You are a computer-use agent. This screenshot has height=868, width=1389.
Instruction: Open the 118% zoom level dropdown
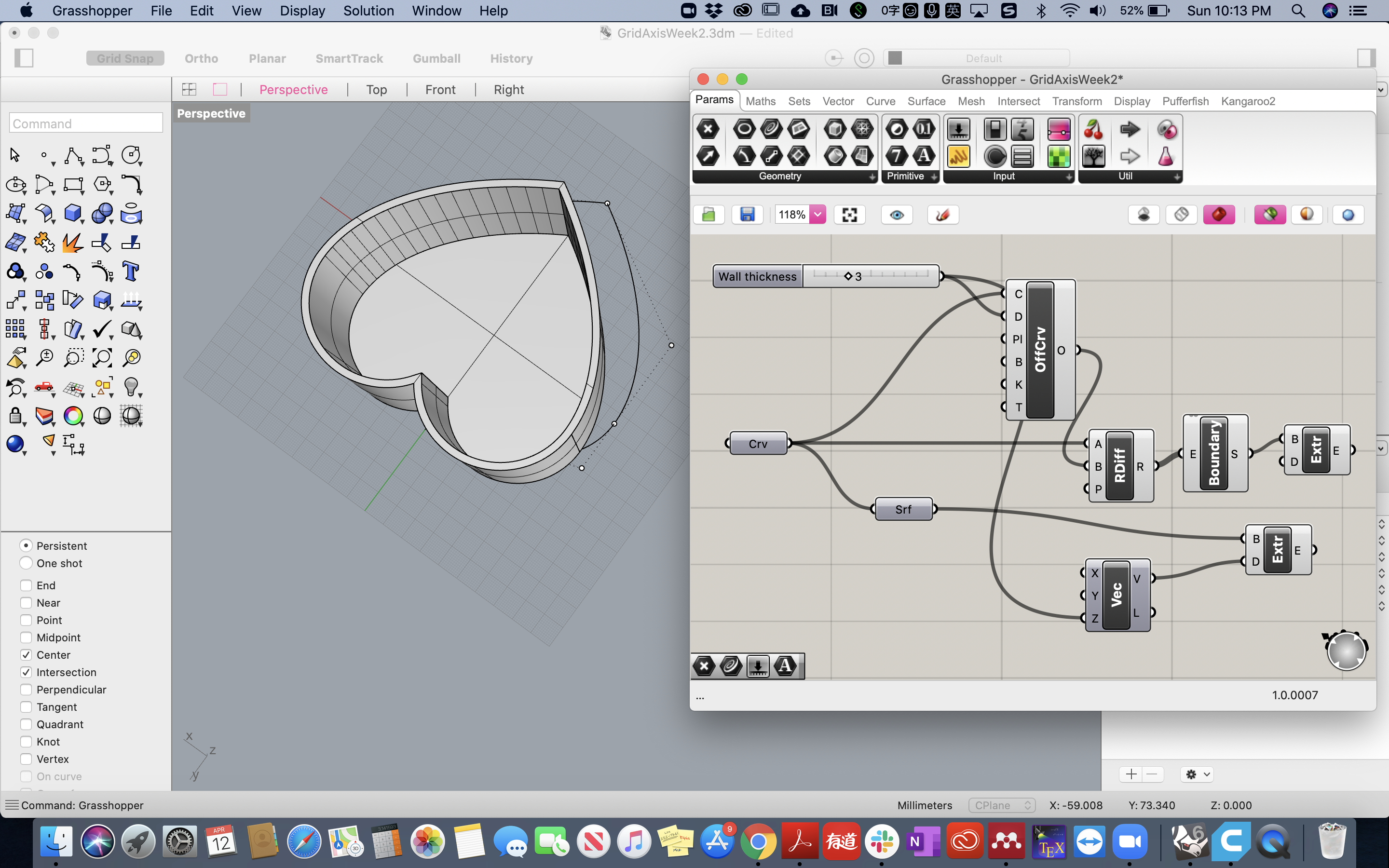818,215
